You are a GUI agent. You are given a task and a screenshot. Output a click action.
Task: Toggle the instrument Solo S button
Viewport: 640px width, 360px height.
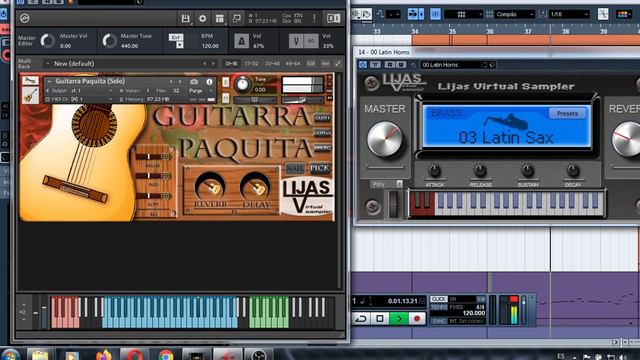(225, 82)
